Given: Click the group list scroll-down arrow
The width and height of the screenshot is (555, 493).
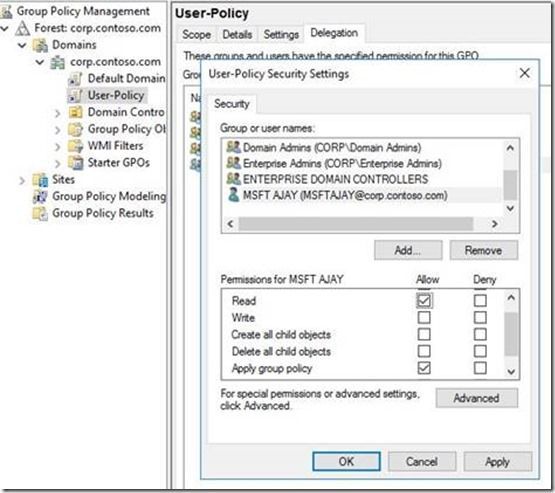Looking at the screenshot, I should click(510, 208).
